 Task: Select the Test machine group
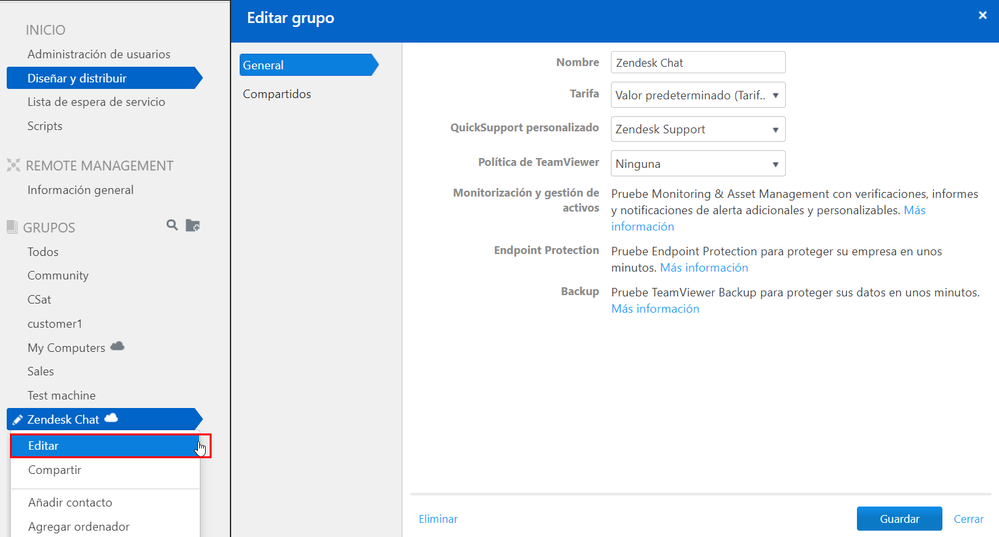(61, 396)
